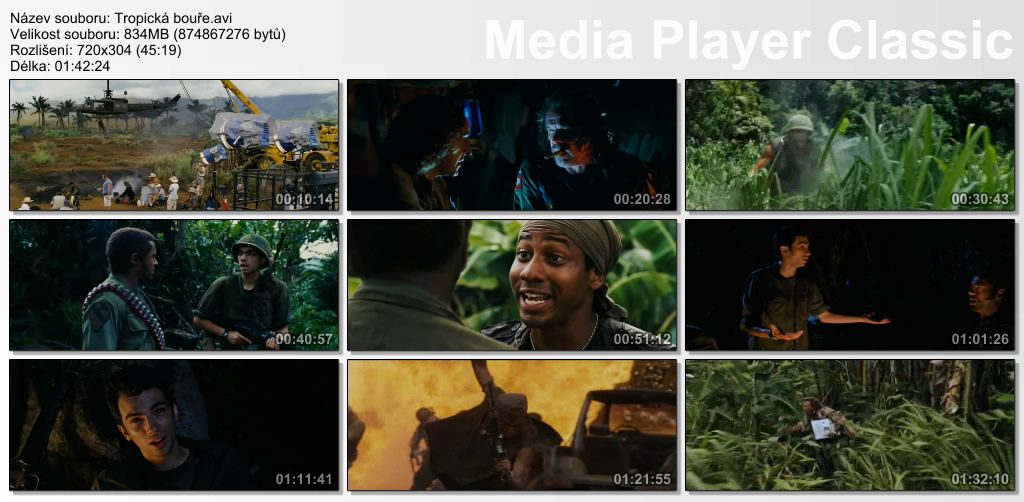Open the soldier in jungle smoke thumbnail
The width and height of the screenshot is (1024, 502).
[x=849, y=145]
